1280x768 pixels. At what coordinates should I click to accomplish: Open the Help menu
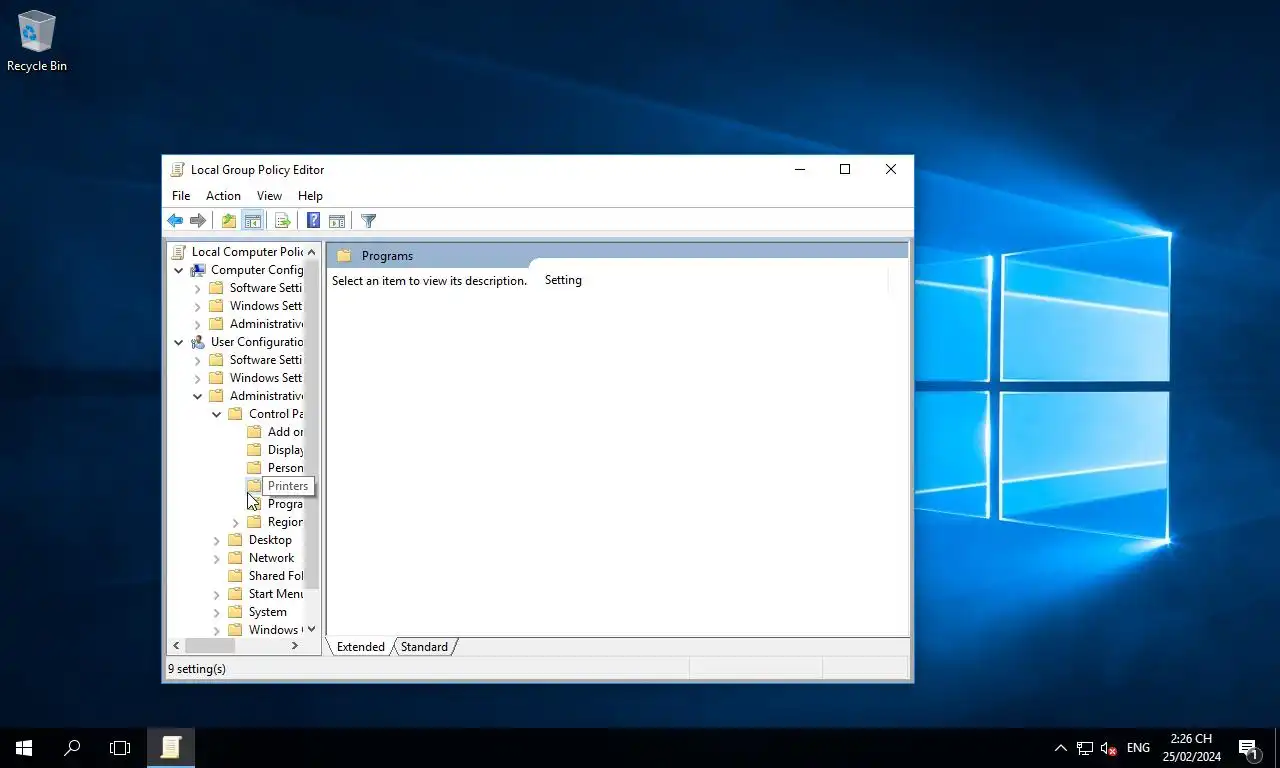coord(310,196)
